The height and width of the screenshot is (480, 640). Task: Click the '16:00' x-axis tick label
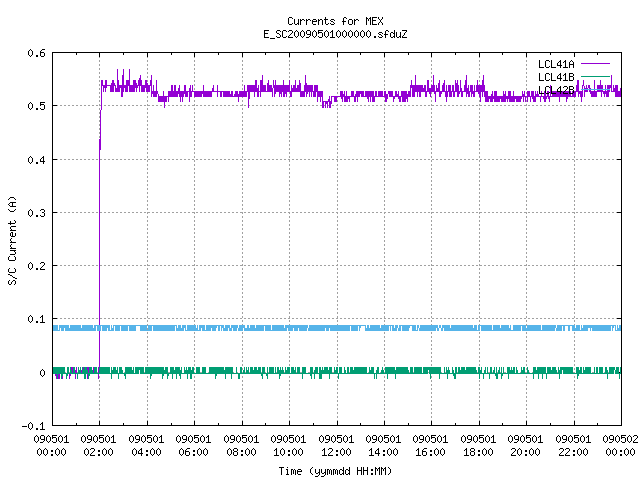430,452
